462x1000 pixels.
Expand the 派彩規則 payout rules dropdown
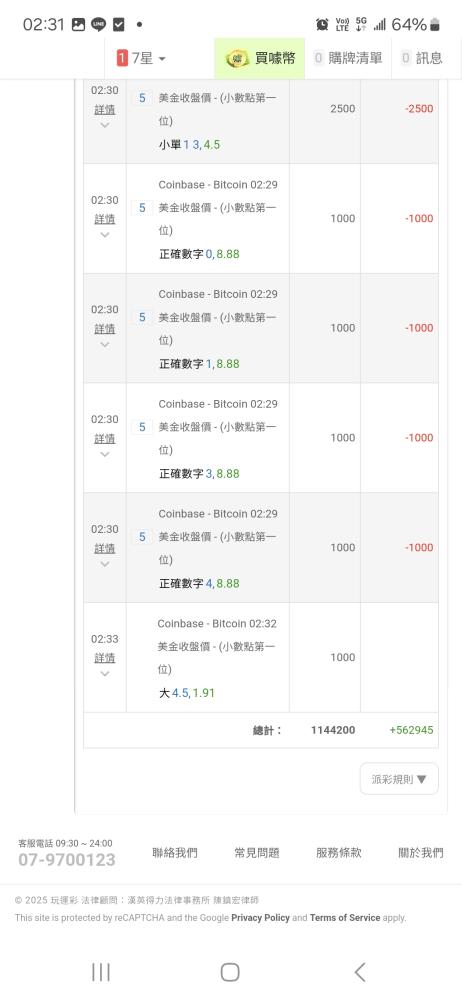pos(399,779)
